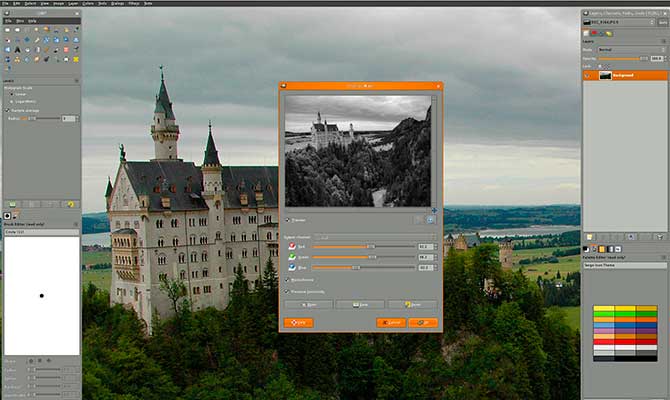Select Logarithmic histogram scale radio
The height and width of the screenshot is (400, 670).
[12, 101]
